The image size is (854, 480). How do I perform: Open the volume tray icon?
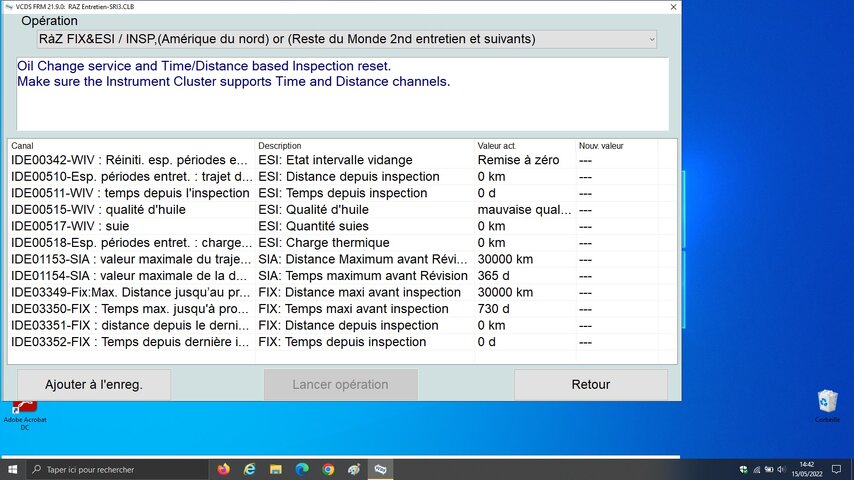tap(782, 470)
